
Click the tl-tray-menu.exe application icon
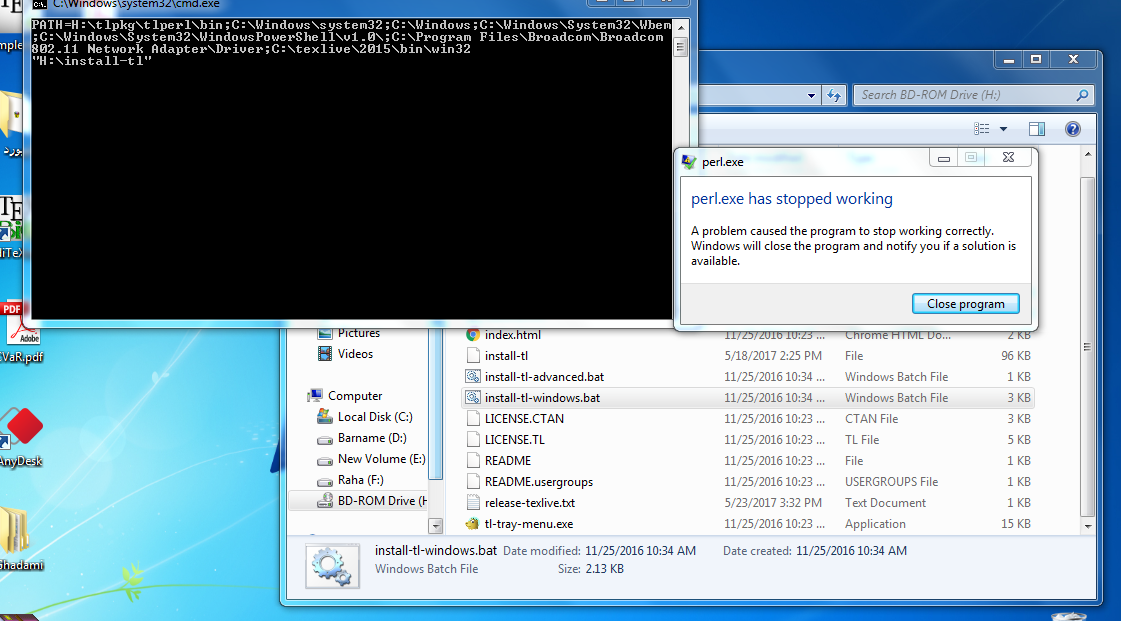click(x=473, y=524)
